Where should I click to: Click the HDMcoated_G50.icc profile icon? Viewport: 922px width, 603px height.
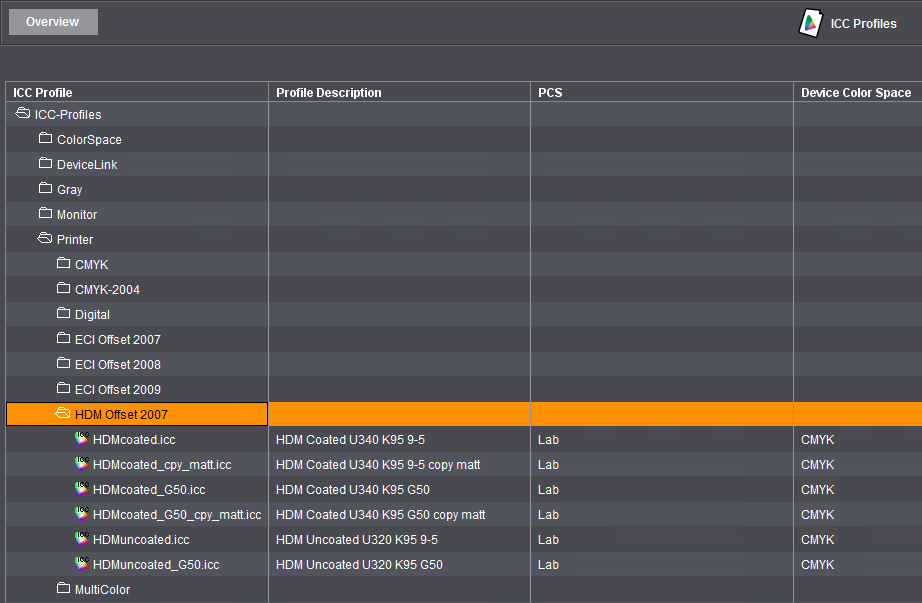click(x=82, y=488)
